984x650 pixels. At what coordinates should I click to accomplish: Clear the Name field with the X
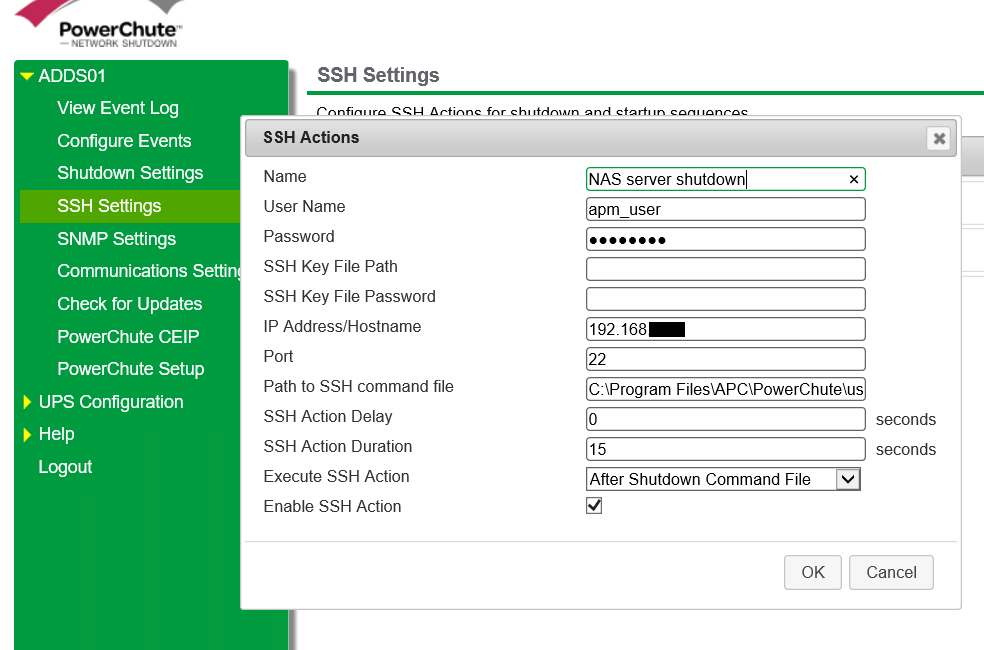853,179
